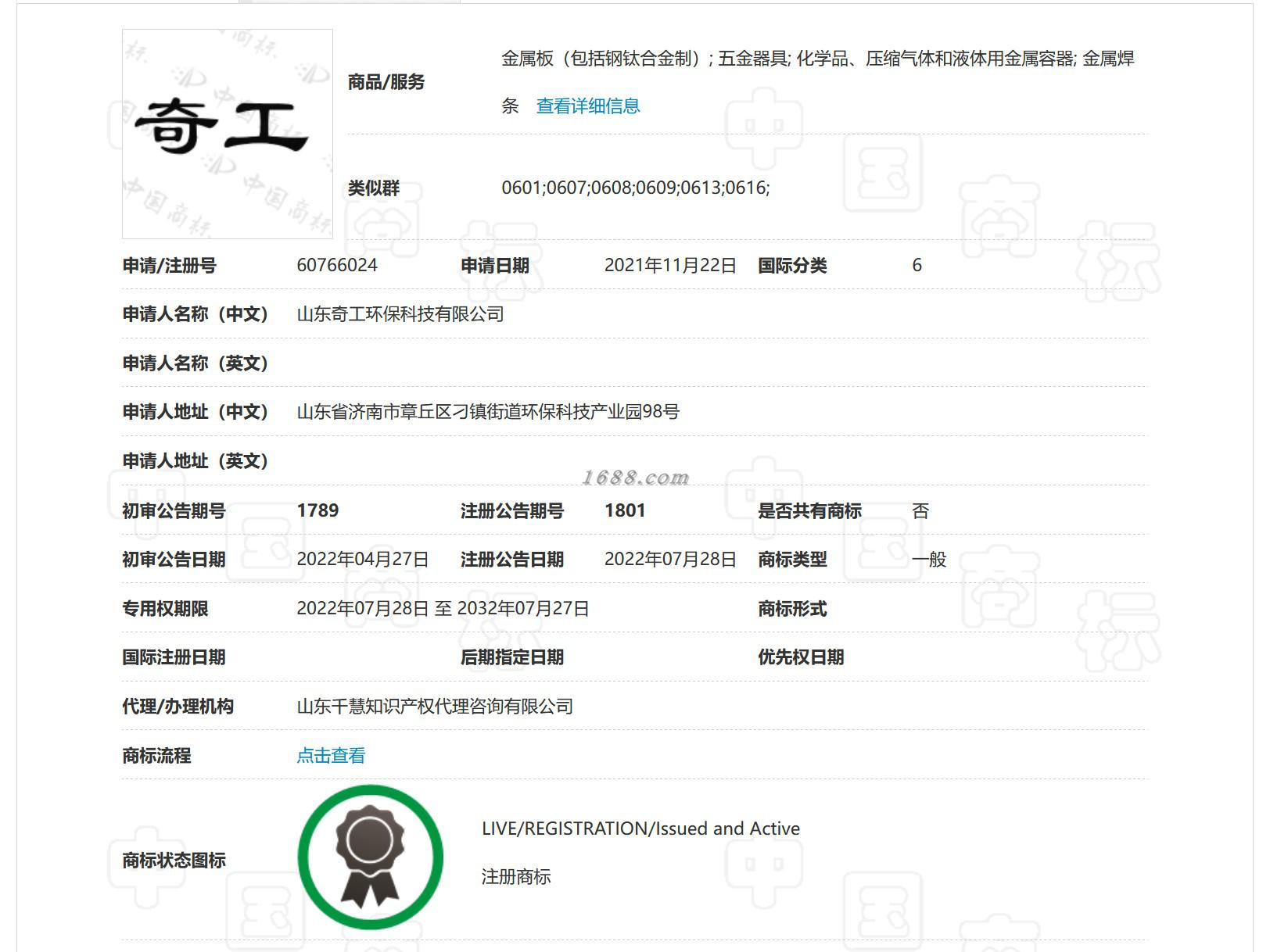Click the 是否共有商标 label
This screenshot has width=1270, height=952.
pos(809,511)
